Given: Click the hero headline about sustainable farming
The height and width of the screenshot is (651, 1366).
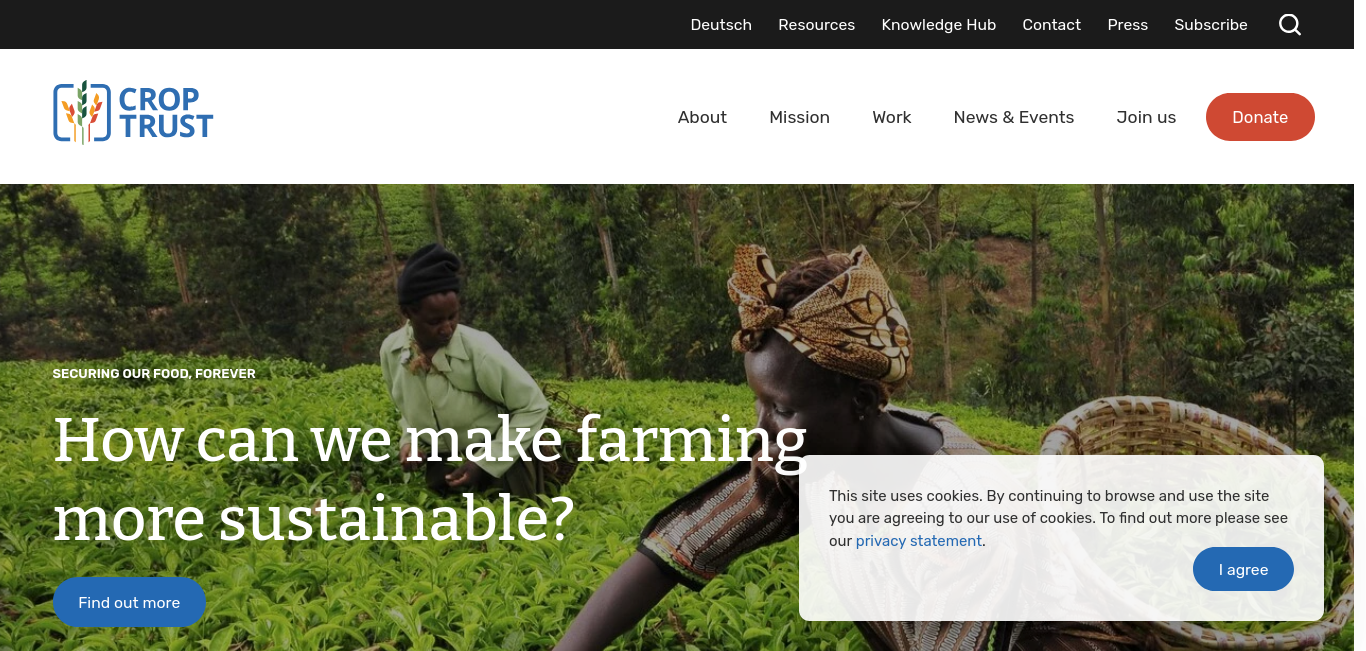Looking at the screenshot, I should coord(430,479).
